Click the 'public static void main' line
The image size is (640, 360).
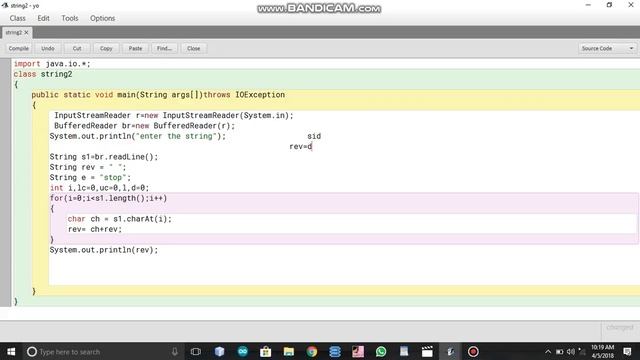[x=158, y=95]
